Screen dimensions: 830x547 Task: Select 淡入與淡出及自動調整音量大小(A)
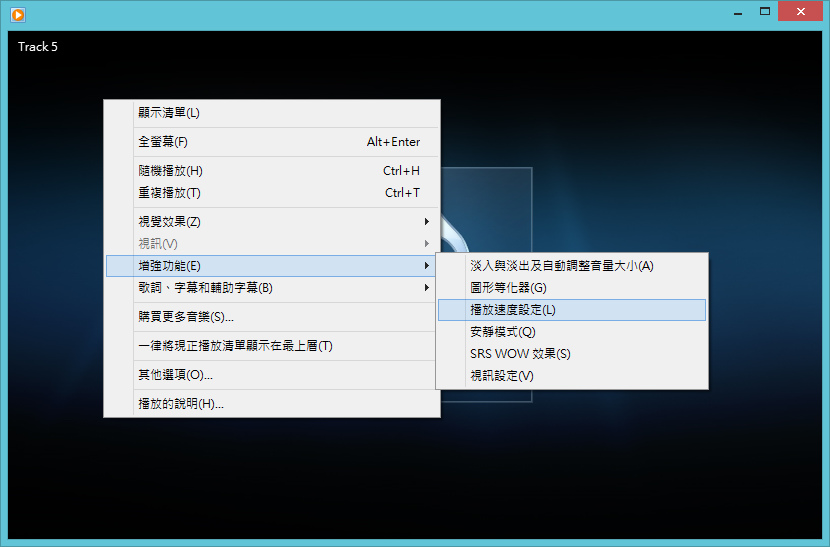pos(572,266)
